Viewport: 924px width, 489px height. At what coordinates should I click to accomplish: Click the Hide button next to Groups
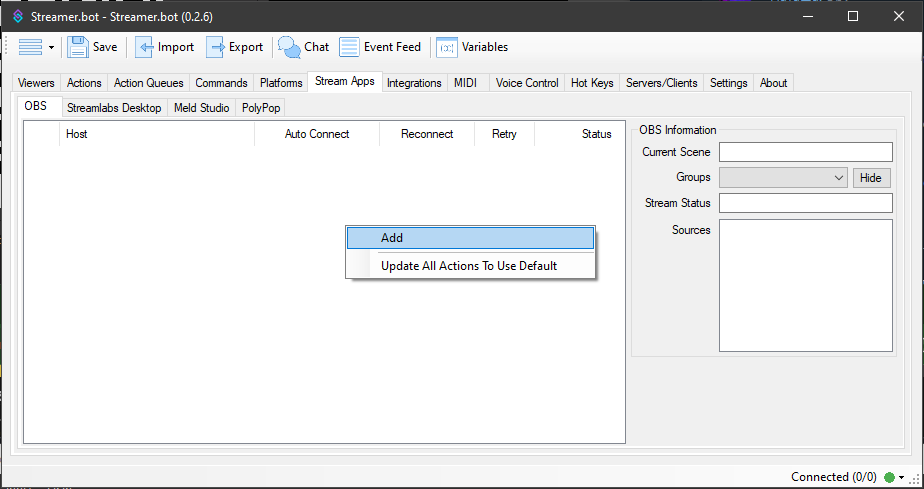871,178
